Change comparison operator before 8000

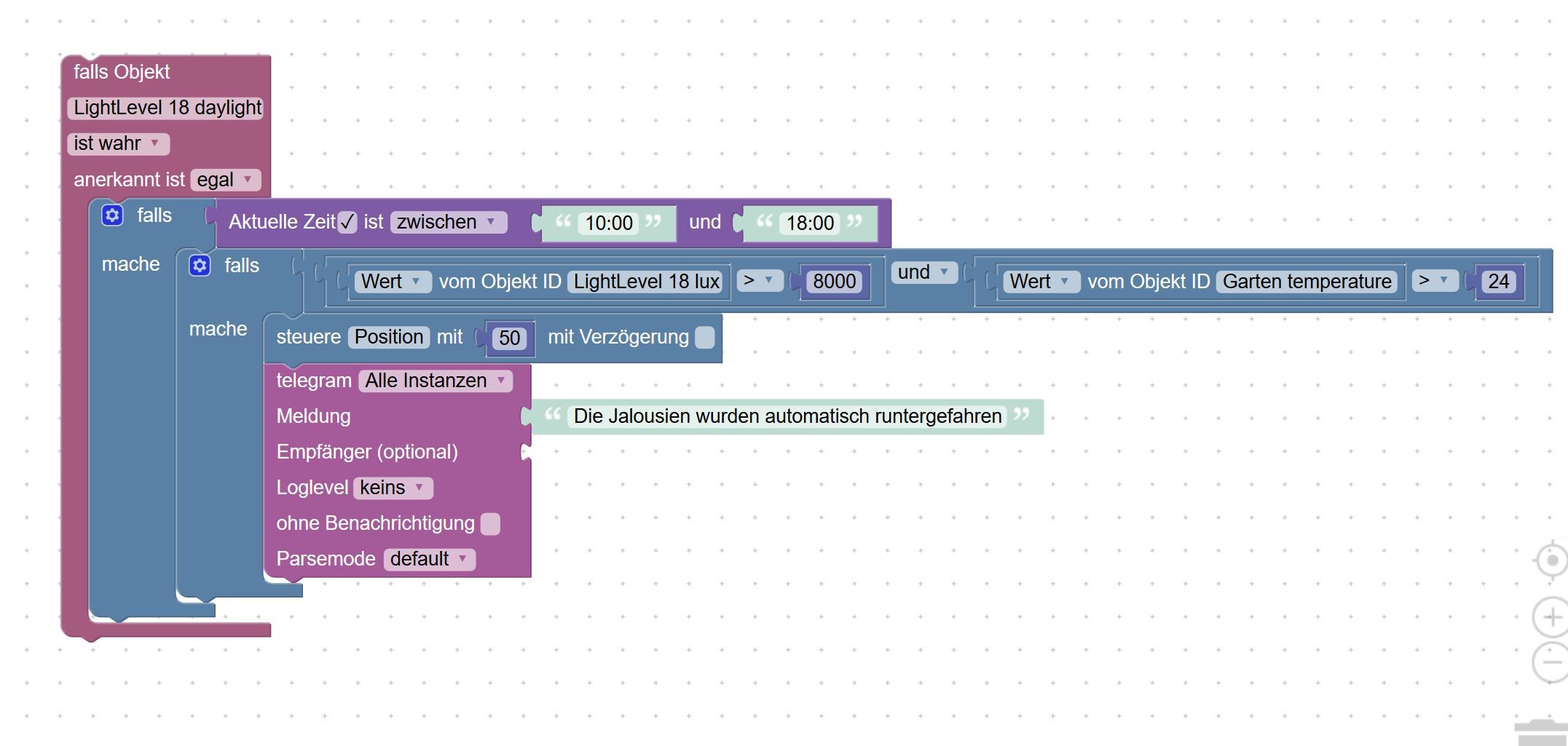(760, 280)
